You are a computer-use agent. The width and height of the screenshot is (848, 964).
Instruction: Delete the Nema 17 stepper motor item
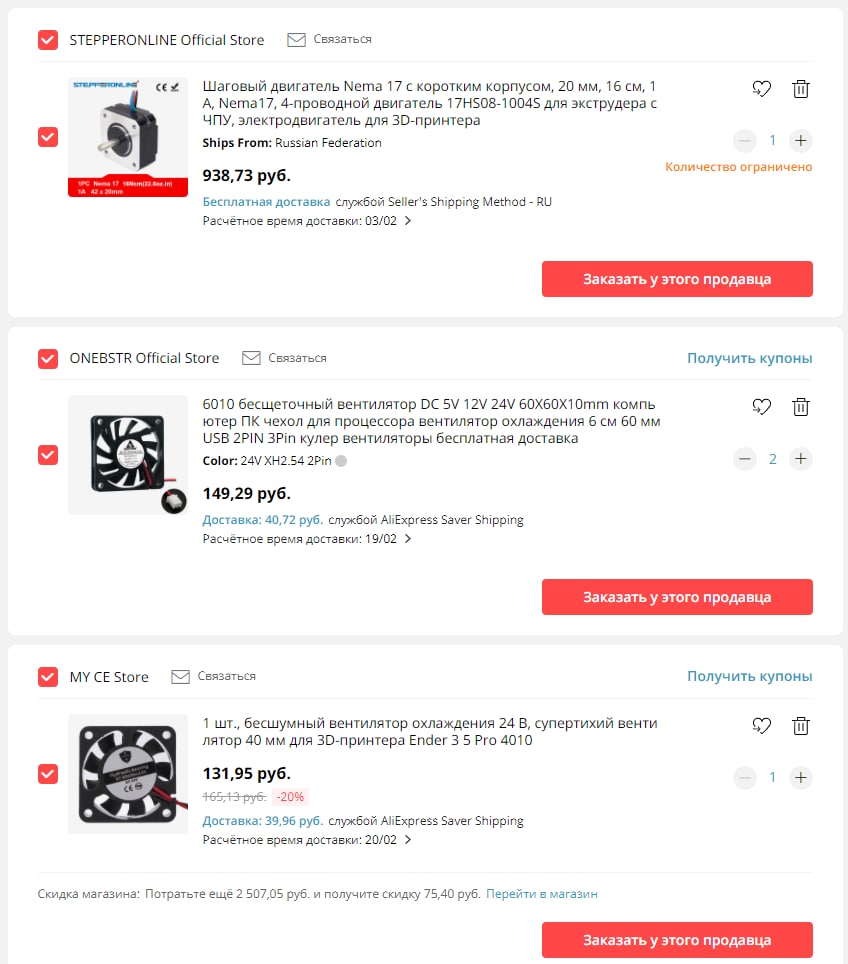(800, 89)
